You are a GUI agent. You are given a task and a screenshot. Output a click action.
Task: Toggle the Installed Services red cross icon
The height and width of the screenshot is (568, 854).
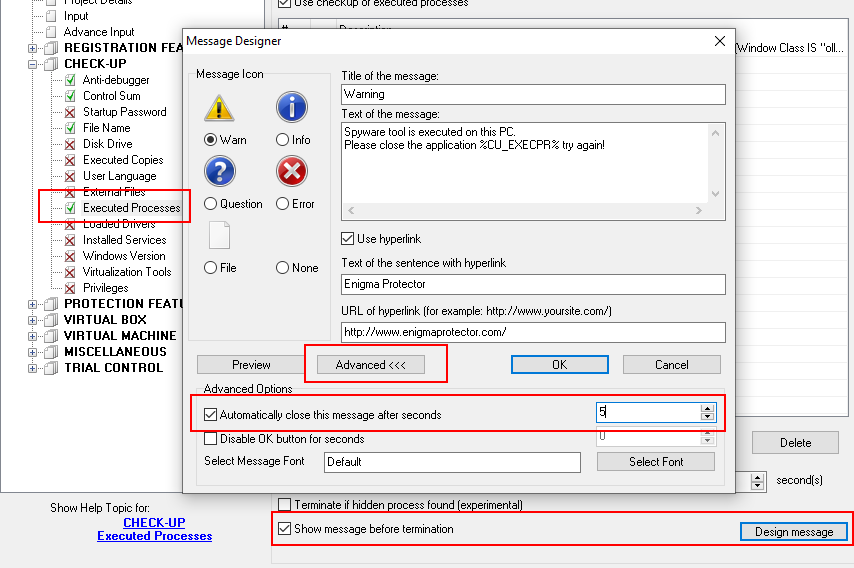pos(70,240)
